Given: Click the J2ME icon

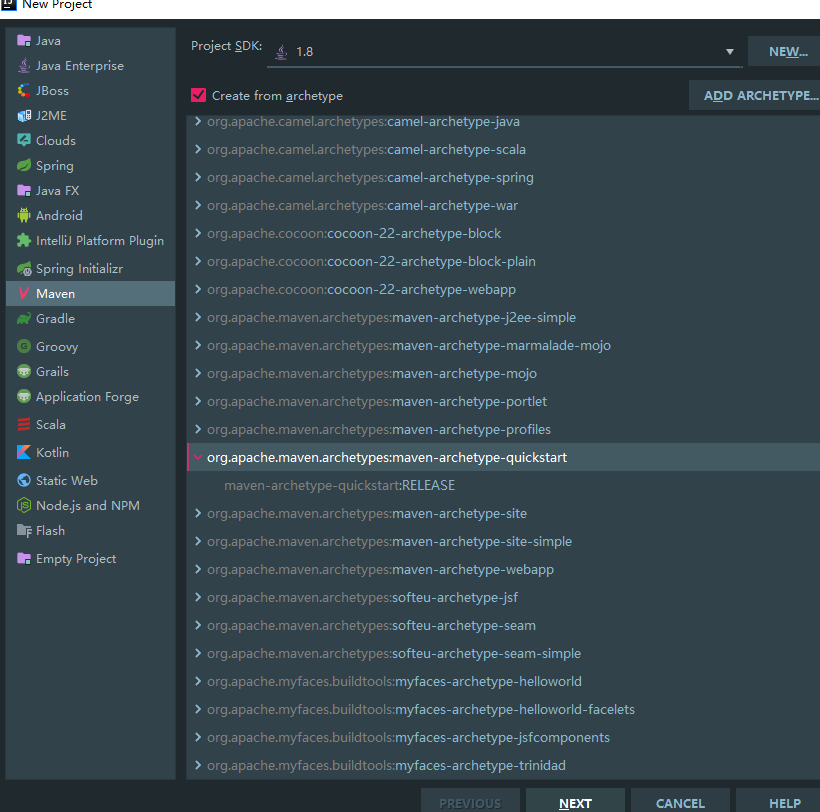Looking at the screenshot, I should click(x=24, y=116).
